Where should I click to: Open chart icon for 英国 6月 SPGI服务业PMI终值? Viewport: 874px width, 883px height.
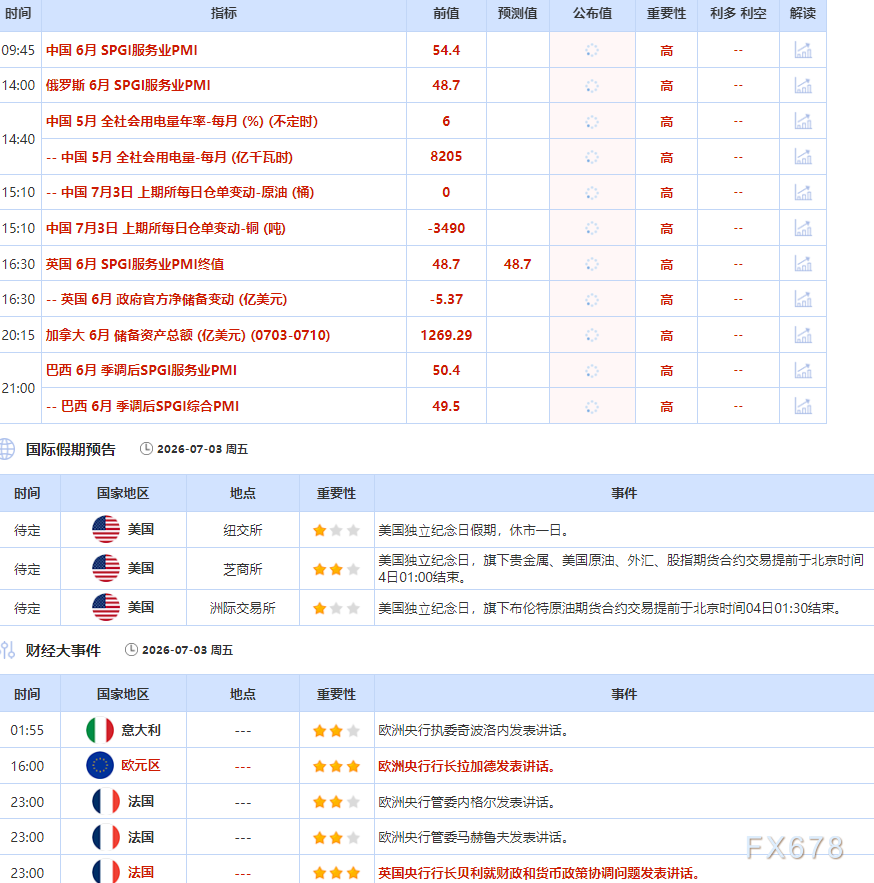point(803,264)
